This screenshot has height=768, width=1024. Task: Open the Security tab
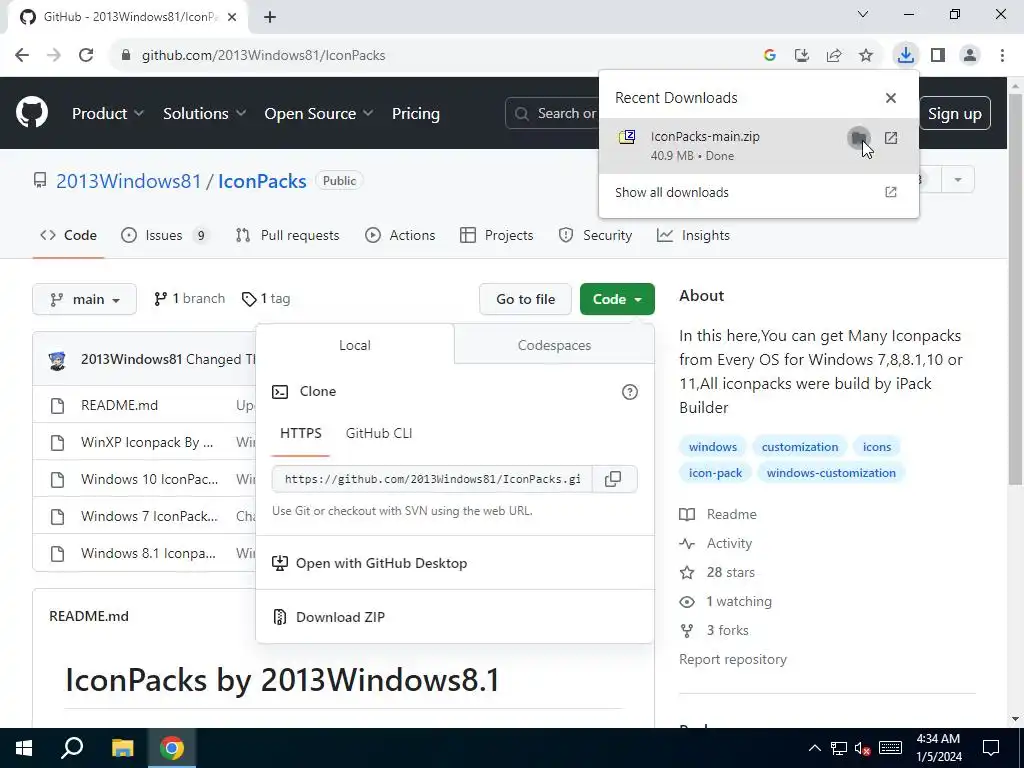(596, 235)
